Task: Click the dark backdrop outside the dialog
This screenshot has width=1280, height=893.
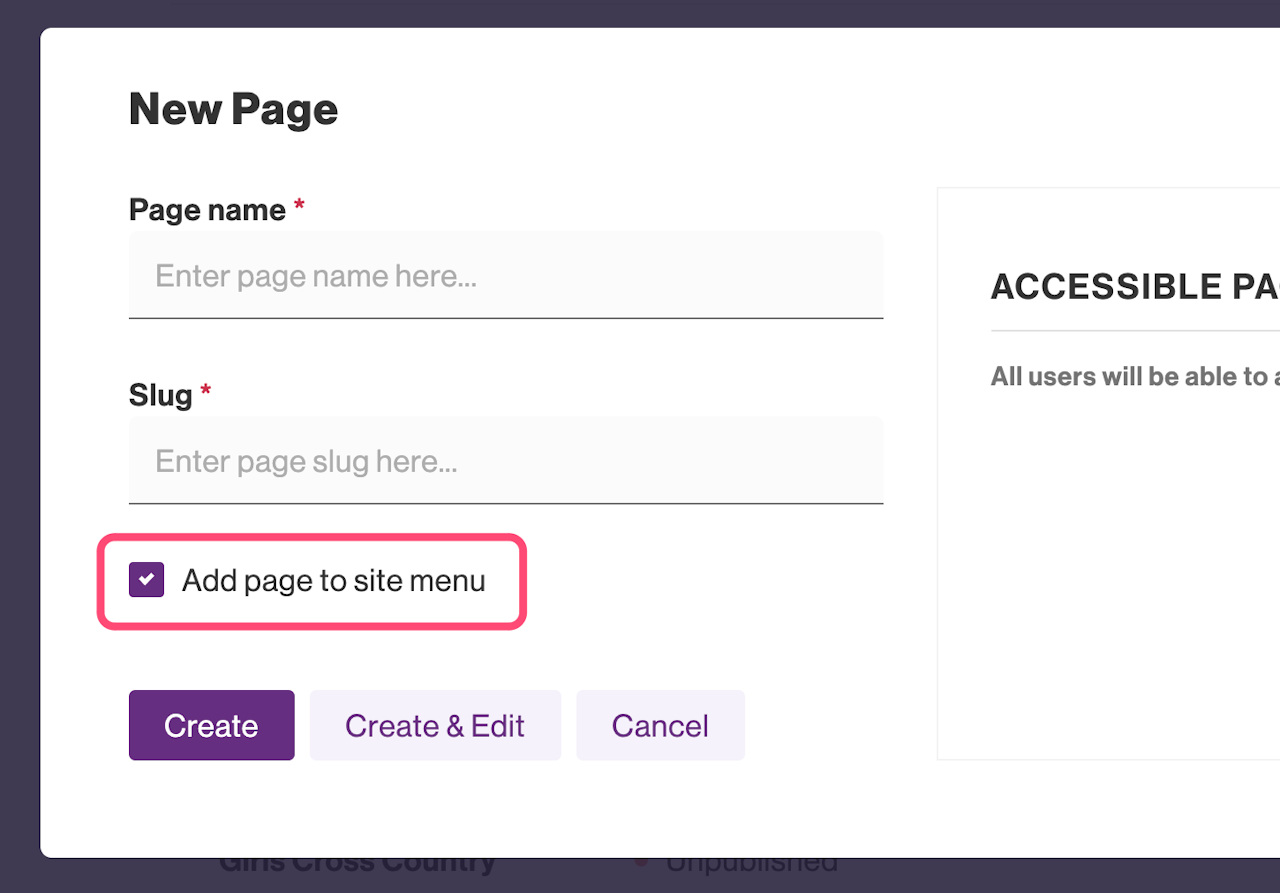Action: pos(18,450)
